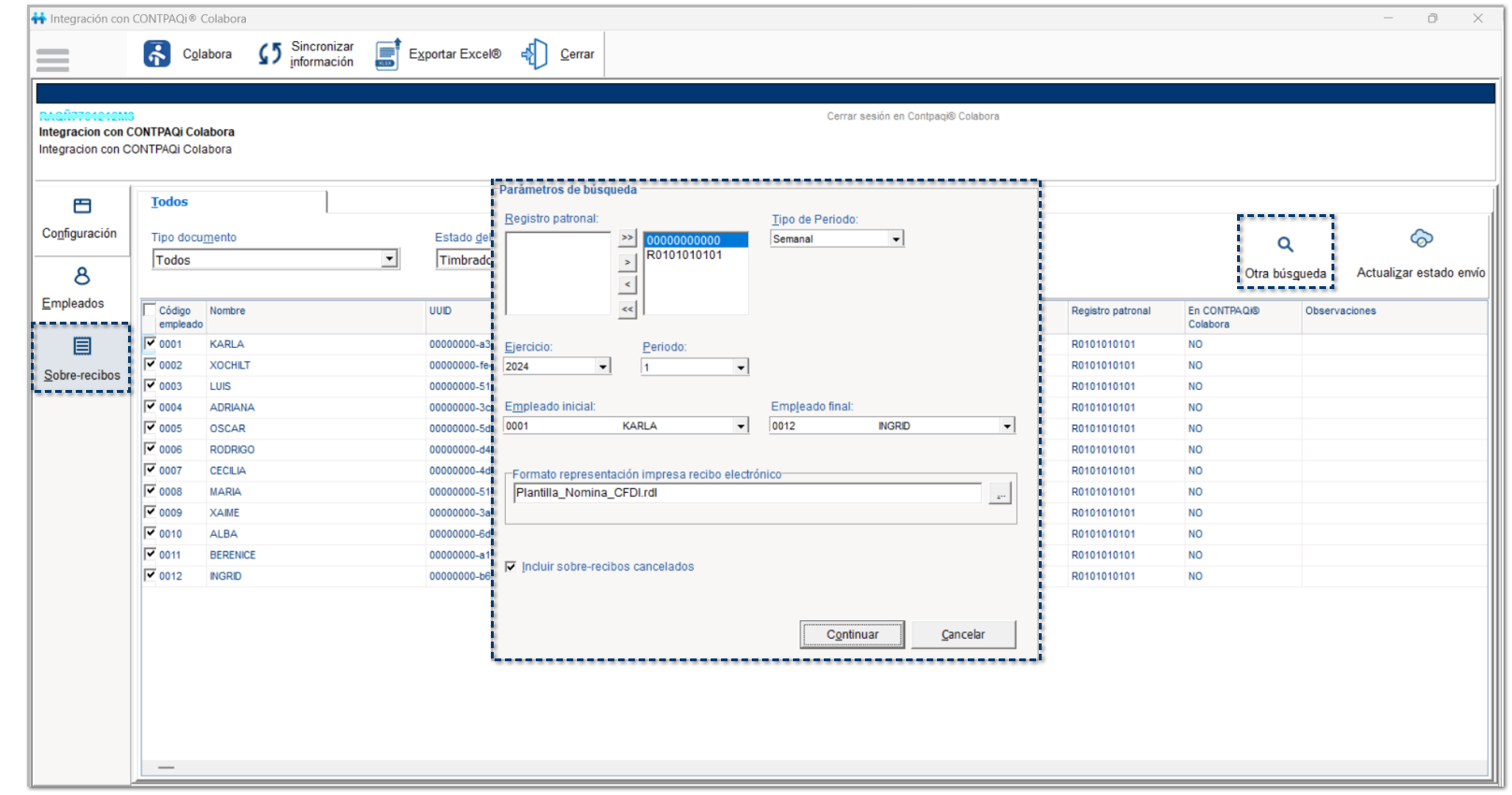Select the Sobre-recibos sidebar icon
The image size is (1512, 795).
(82, 347)
